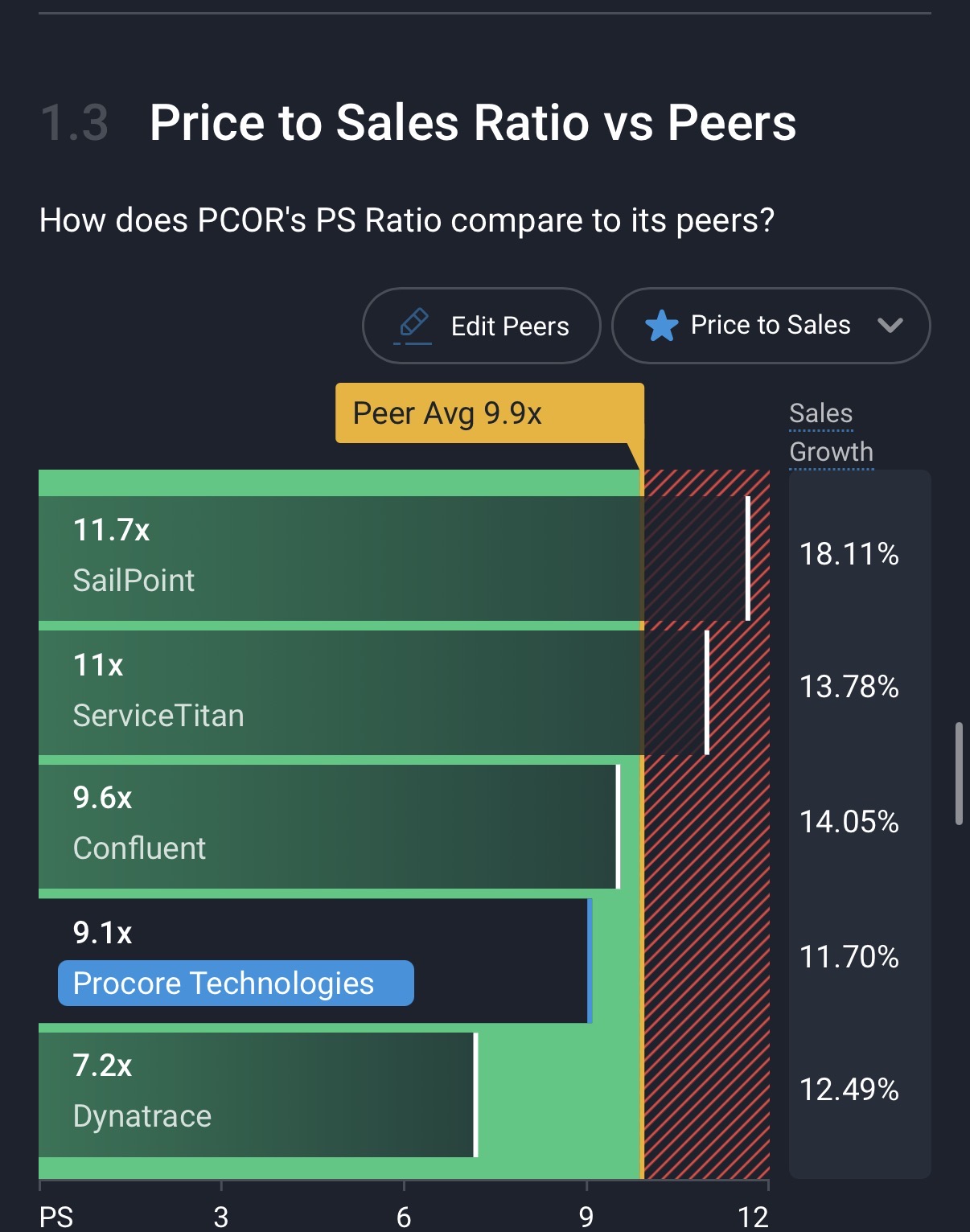Viewport: 970px width, 1232px height.
Task: Click the section heading Price to Sales Ratio vs Peers
Action: coord(472,123)
